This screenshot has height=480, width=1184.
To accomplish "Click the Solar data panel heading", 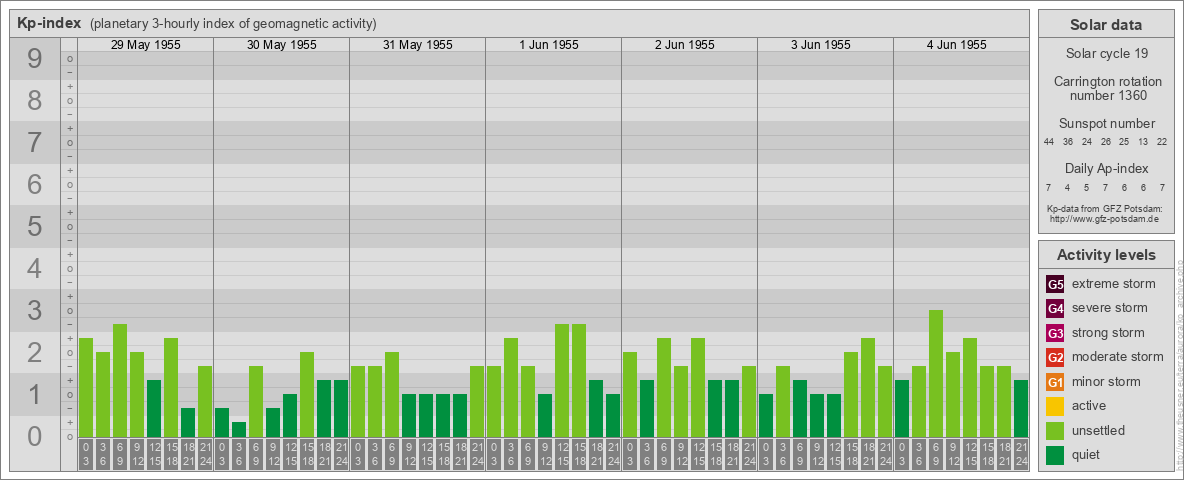I will pyautogui.click(x=1106, y=25).
